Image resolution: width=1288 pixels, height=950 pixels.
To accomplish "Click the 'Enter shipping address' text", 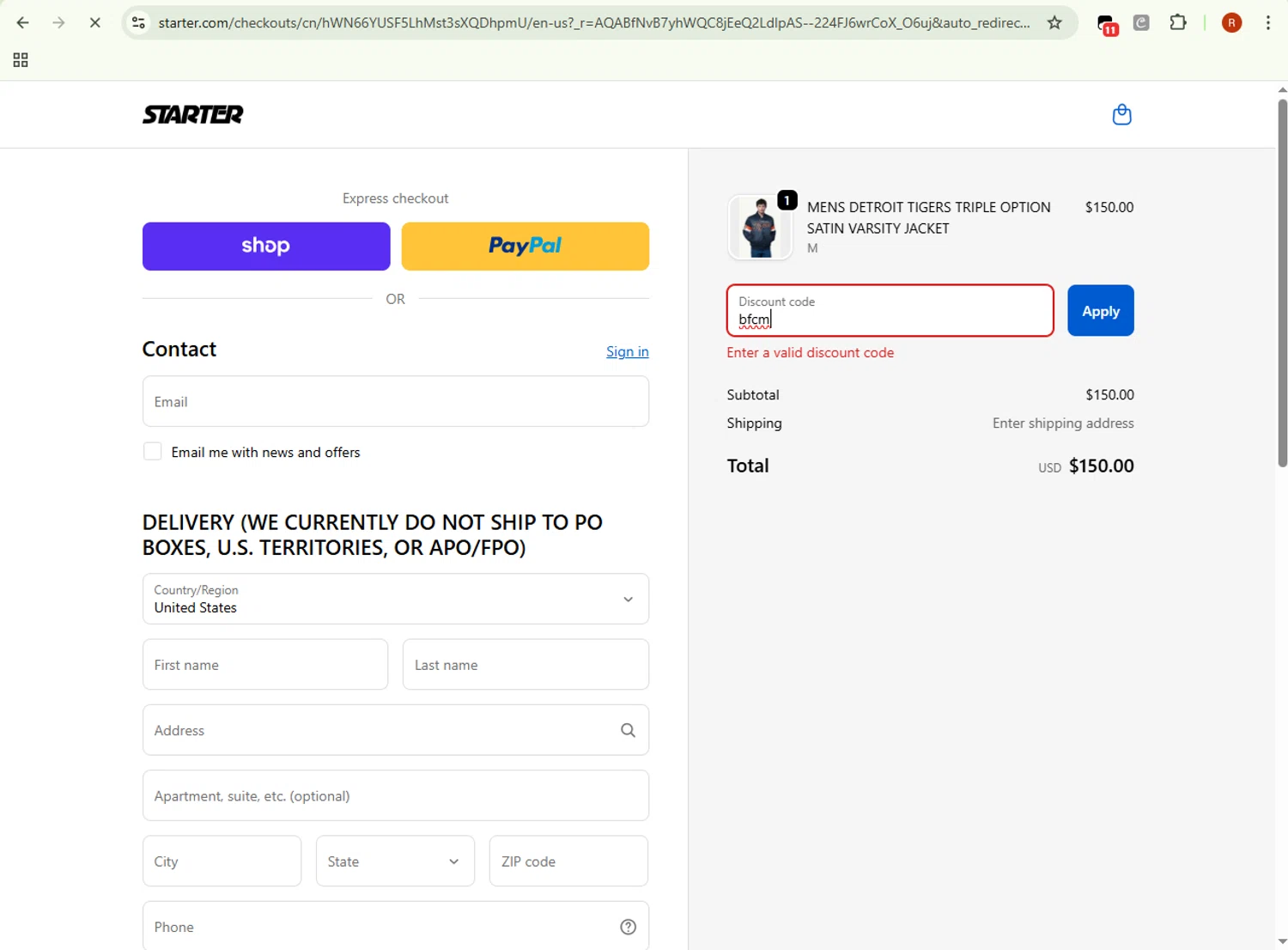I will [1063, 423].
